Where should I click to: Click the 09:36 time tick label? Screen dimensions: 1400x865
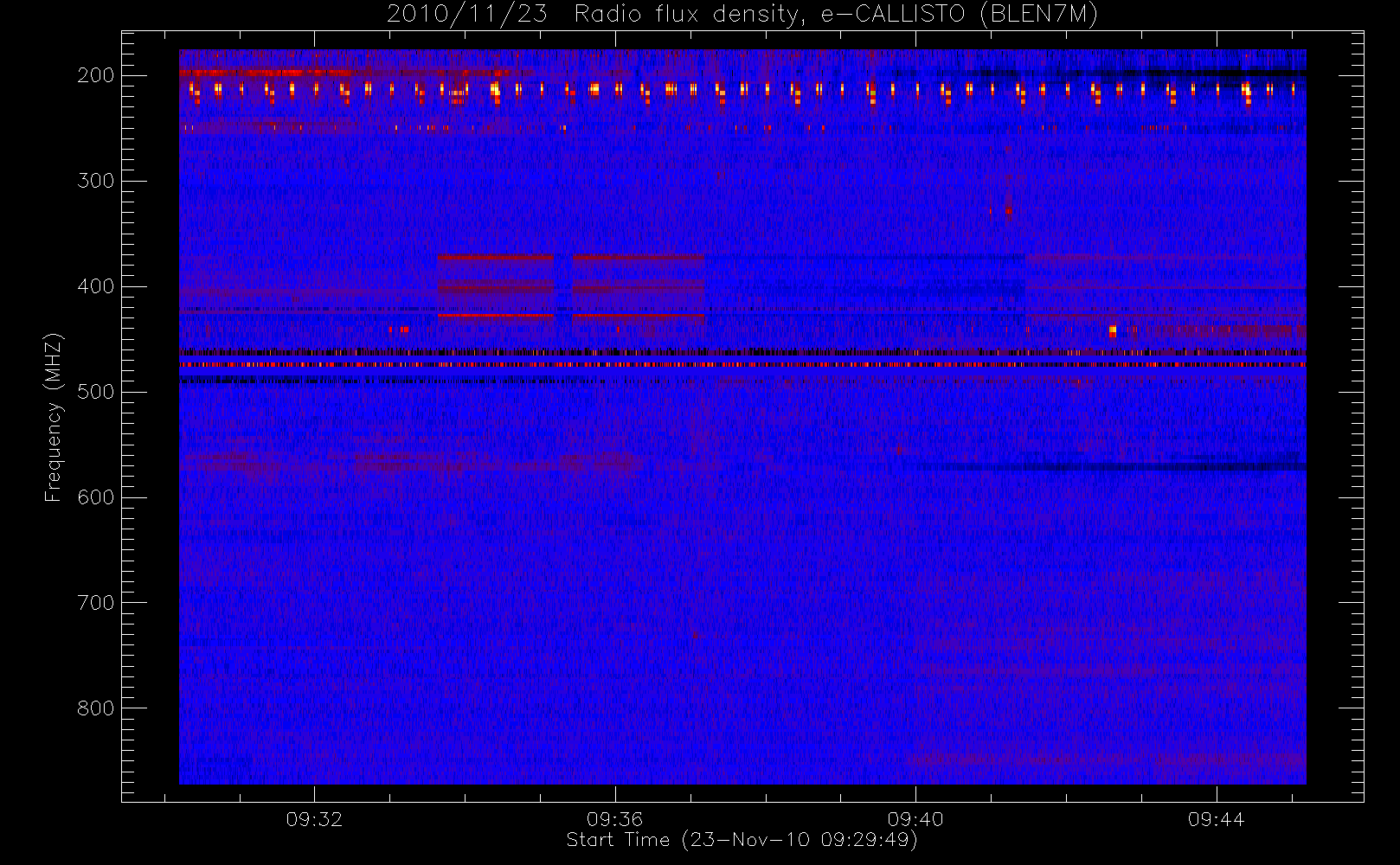click(x=615, y=819)
